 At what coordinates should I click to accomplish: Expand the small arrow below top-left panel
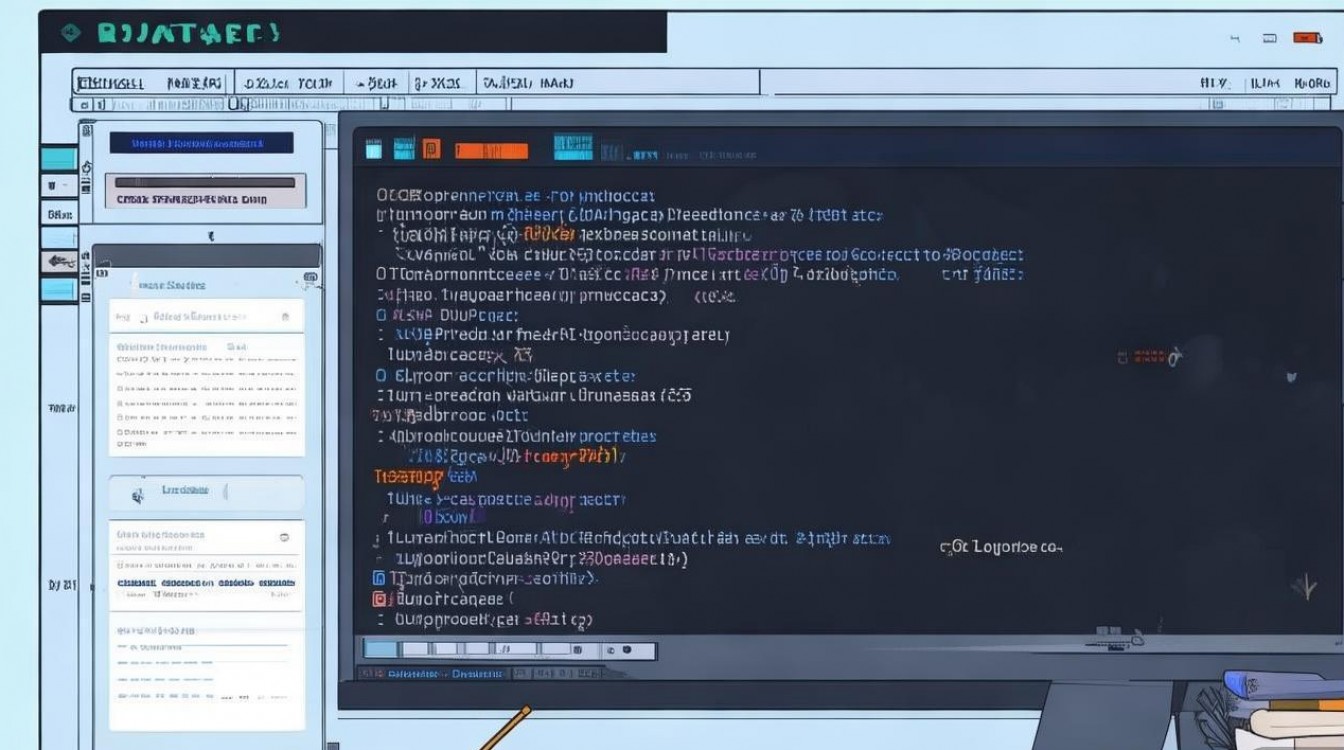point(210,237)
